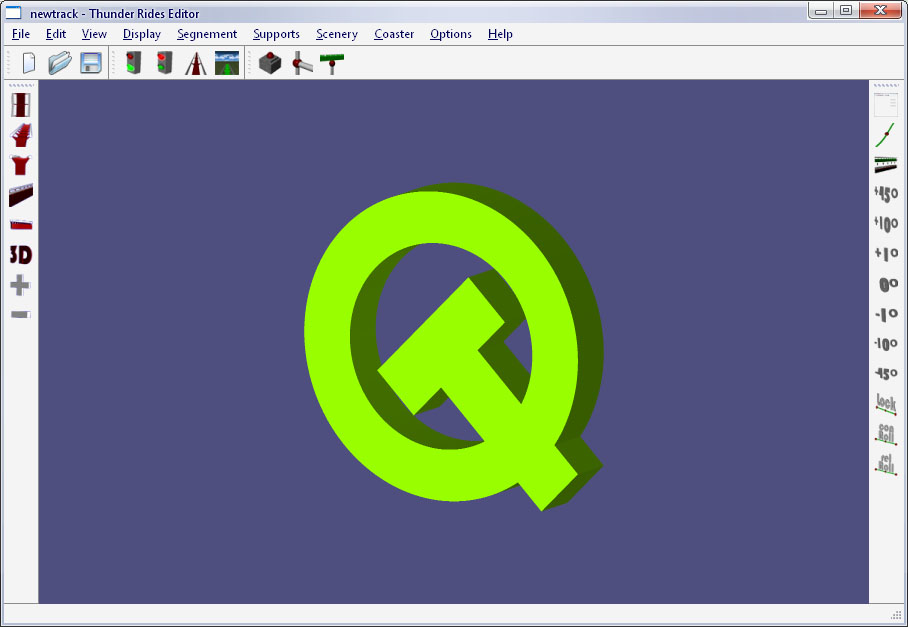Click the minus icon in left toolbar
Viewport: 908px width, 627px height.
20,314
